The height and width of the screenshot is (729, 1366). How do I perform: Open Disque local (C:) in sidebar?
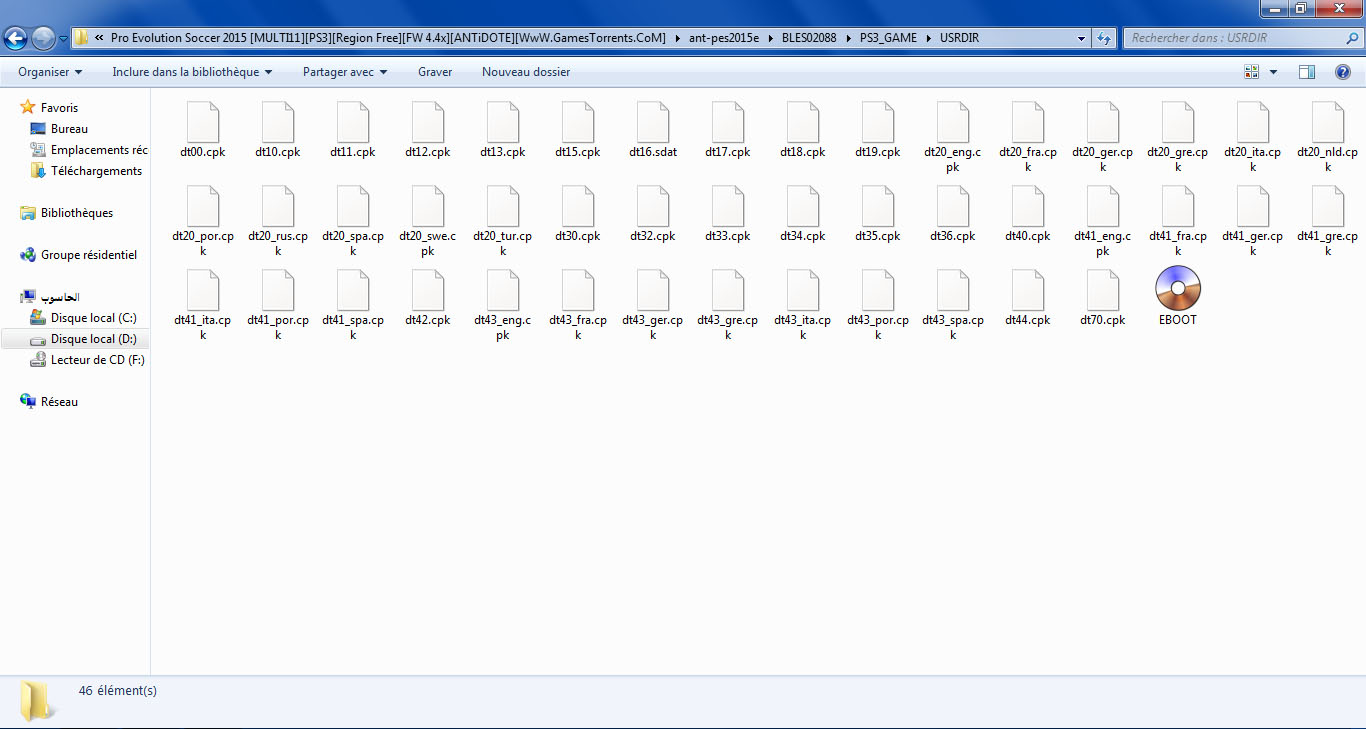click(93, 318)
